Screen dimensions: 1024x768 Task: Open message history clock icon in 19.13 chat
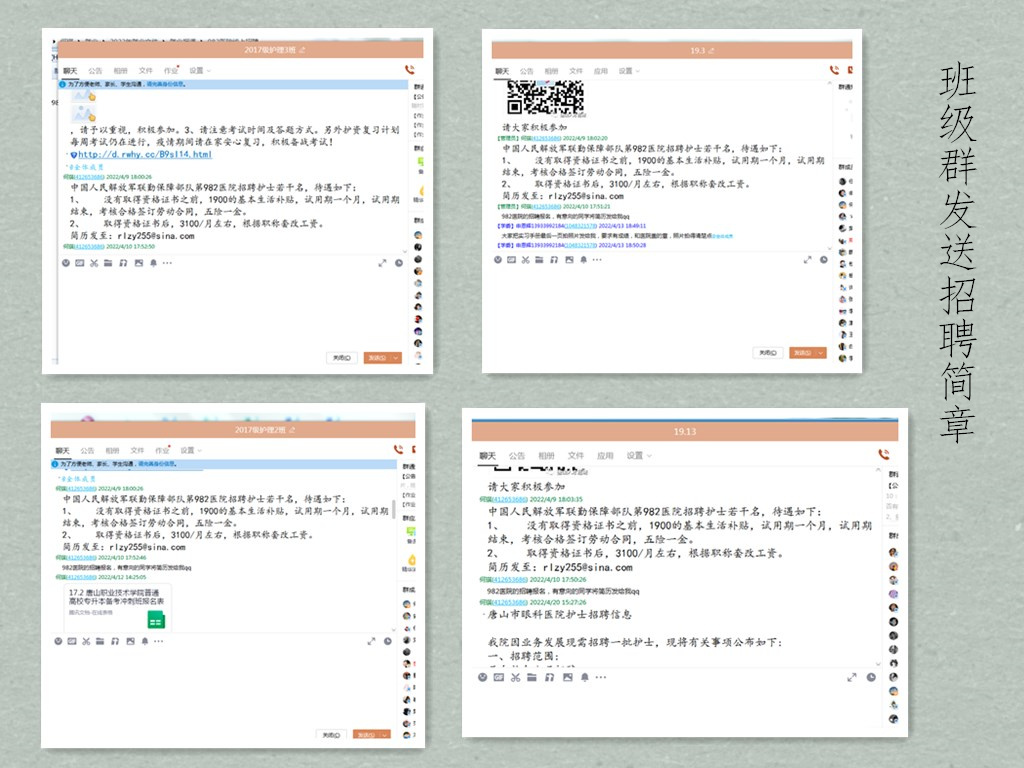pos(871,677)
